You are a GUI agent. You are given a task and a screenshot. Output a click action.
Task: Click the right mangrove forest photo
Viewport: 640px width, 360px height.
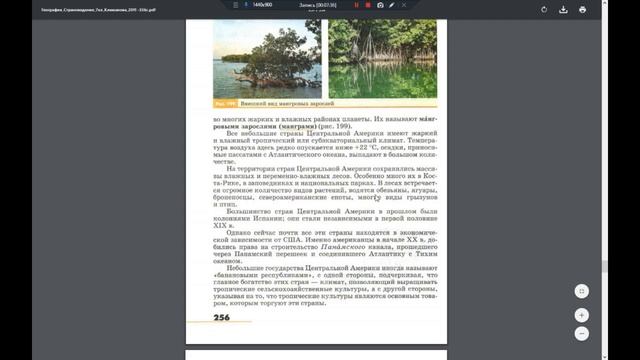click(x=383, y=59)
